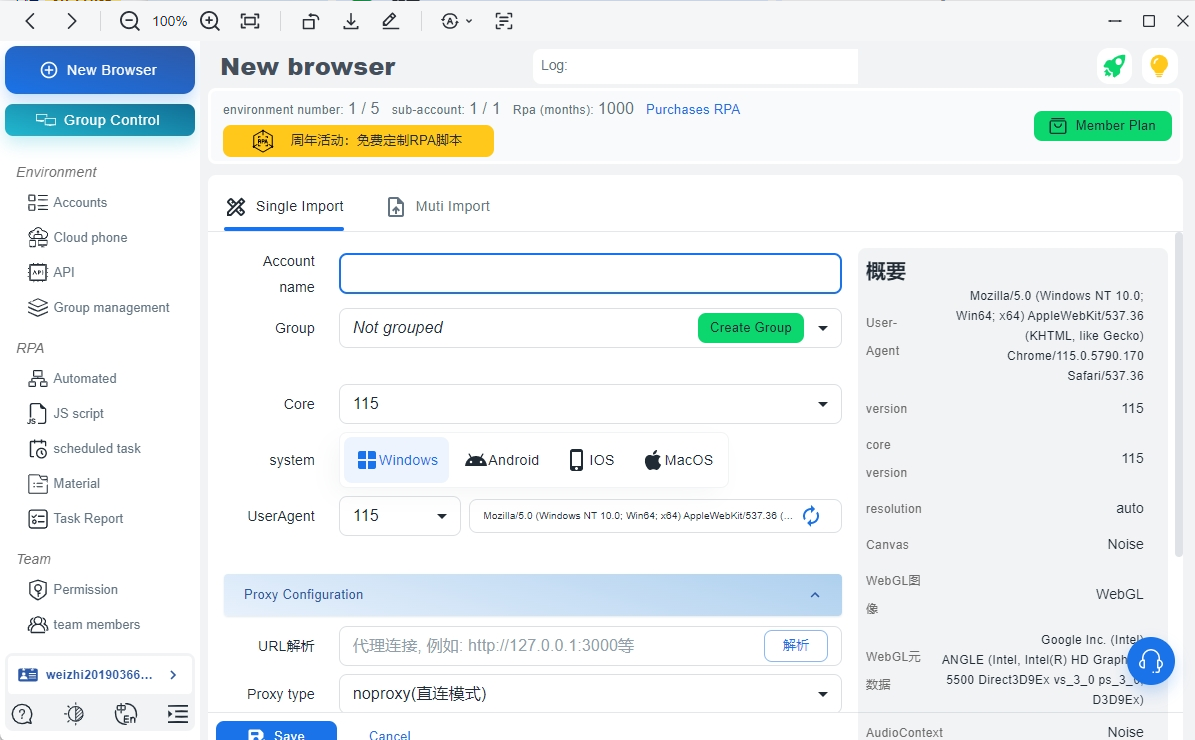The height and width of the screenshot is (740, 1195).
Task: Zoom in with the plus magnifier
Action: 210,21
